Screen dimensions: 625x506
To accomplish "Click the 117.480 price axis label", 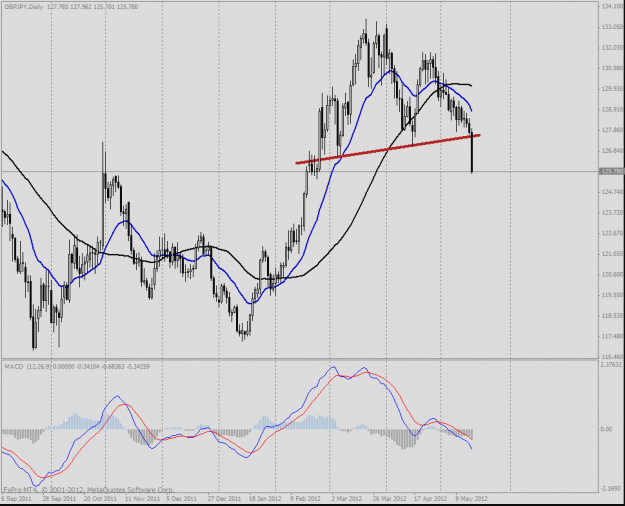I will coord(612,337).
